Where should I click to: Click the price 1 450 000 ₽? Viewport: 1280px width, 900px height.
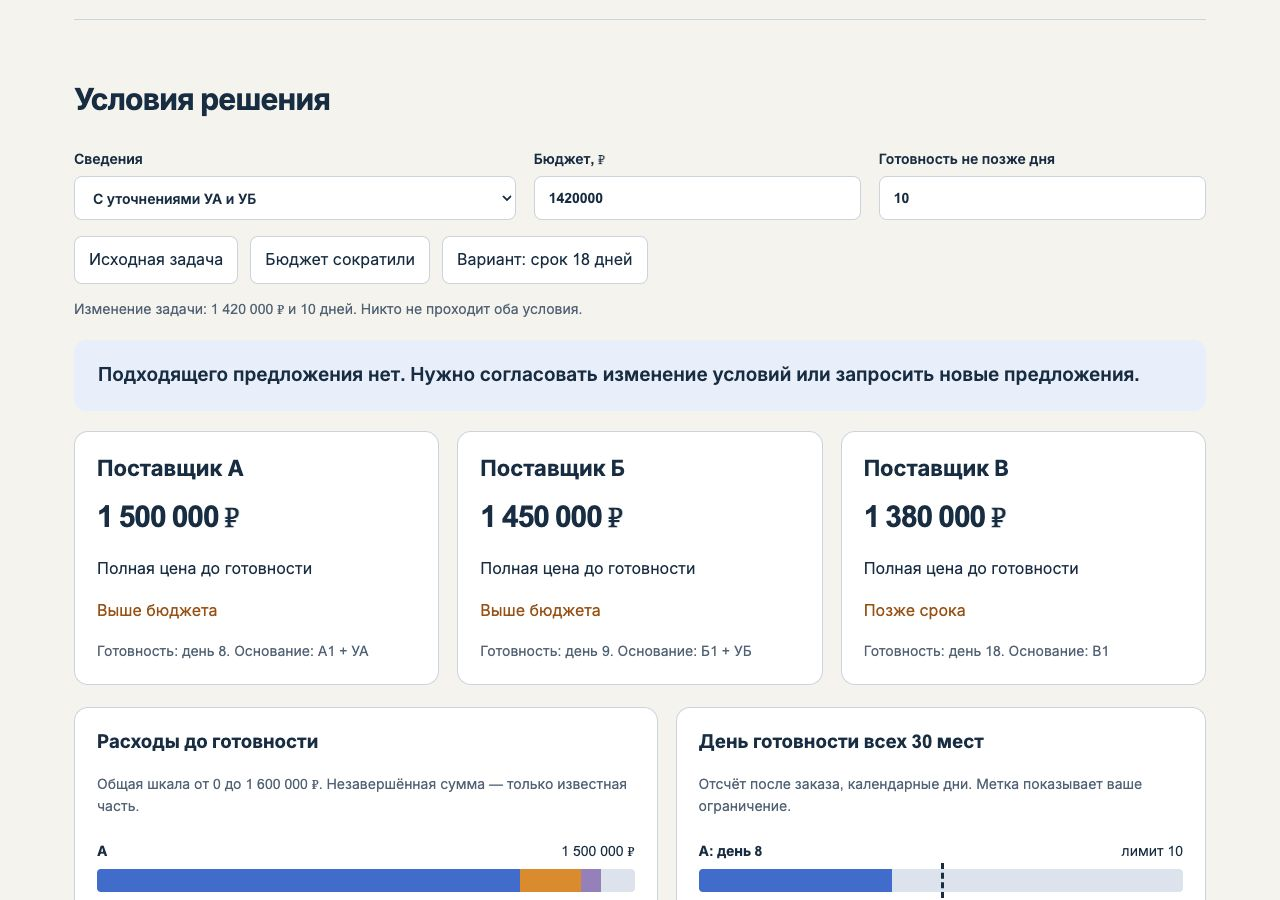coord(551,517)
